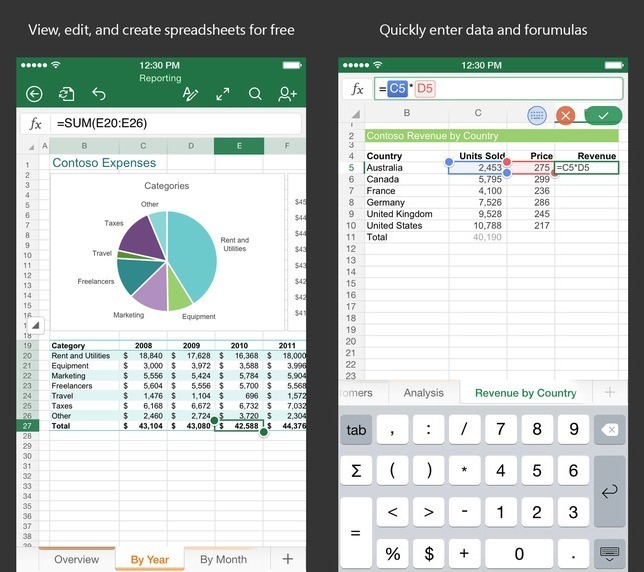Switch to the By Month sheet tab
The width and height of the screenshot is (644, 572).
coord(223,559)
